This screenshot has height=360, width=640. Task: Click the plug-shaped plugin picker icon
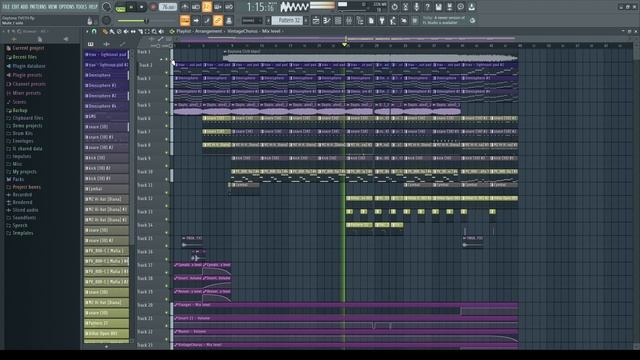(x=382, y=20)
